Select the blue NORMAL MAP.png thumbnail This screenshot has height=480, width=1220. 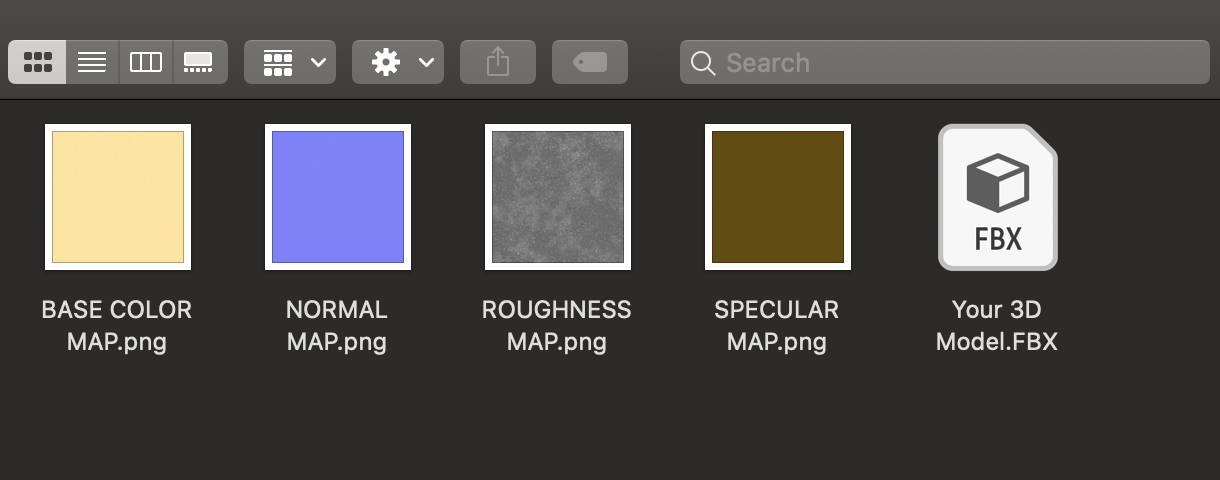[x=338, y=197]
